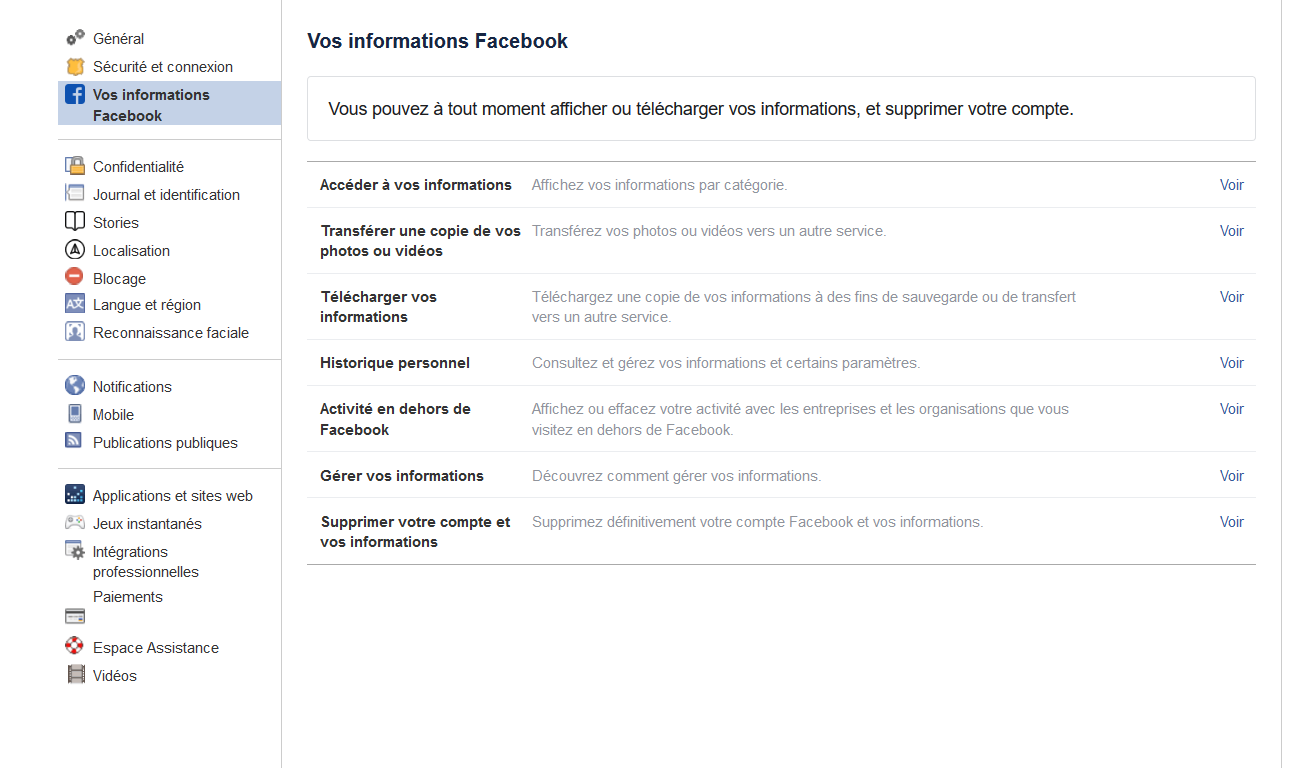
Task: Click the gears icon beside Général
Action: coord(75,38)
